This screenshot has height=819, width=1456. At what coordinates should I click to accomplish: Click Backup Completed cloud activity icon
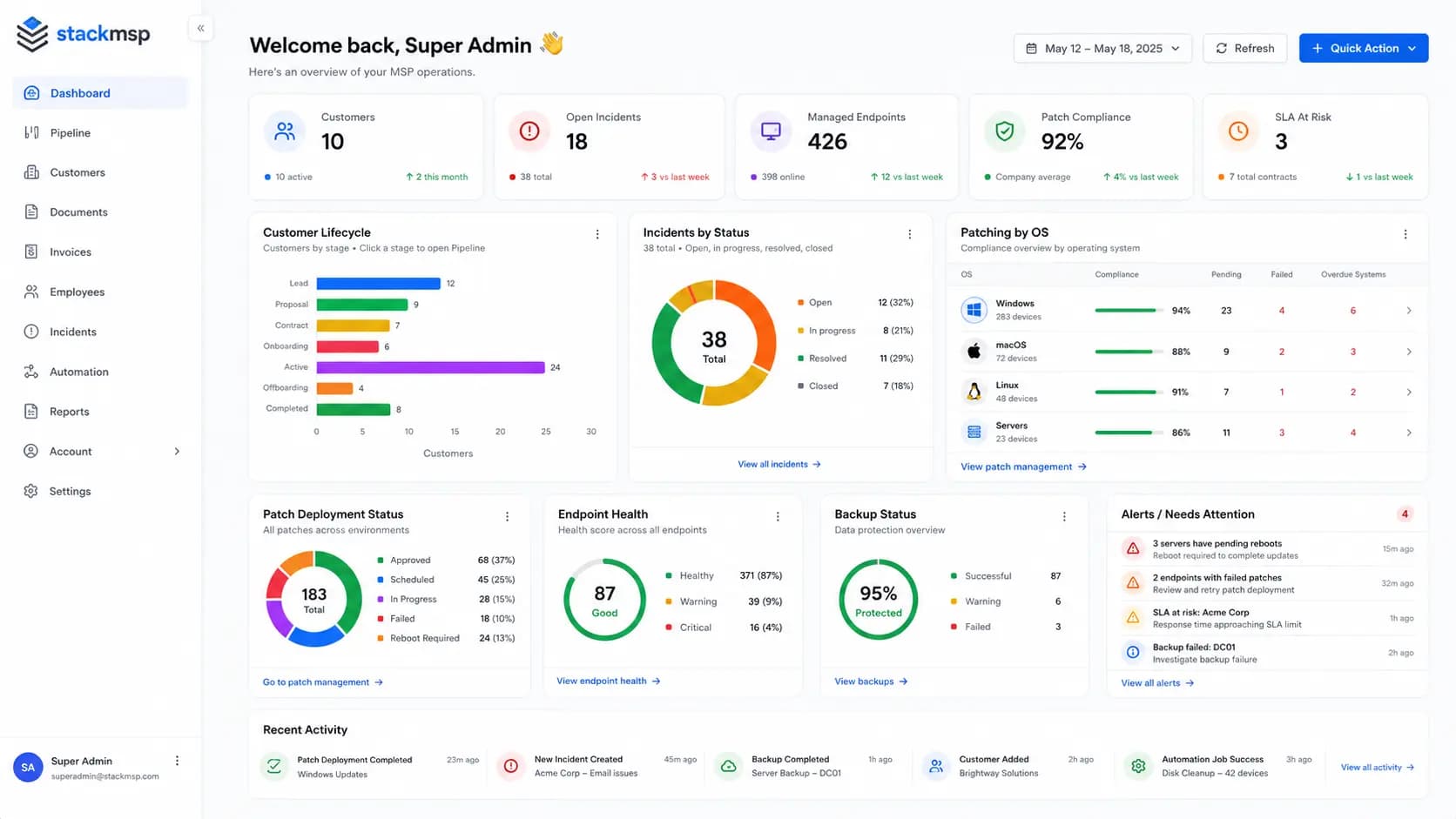tap(729, 766)
